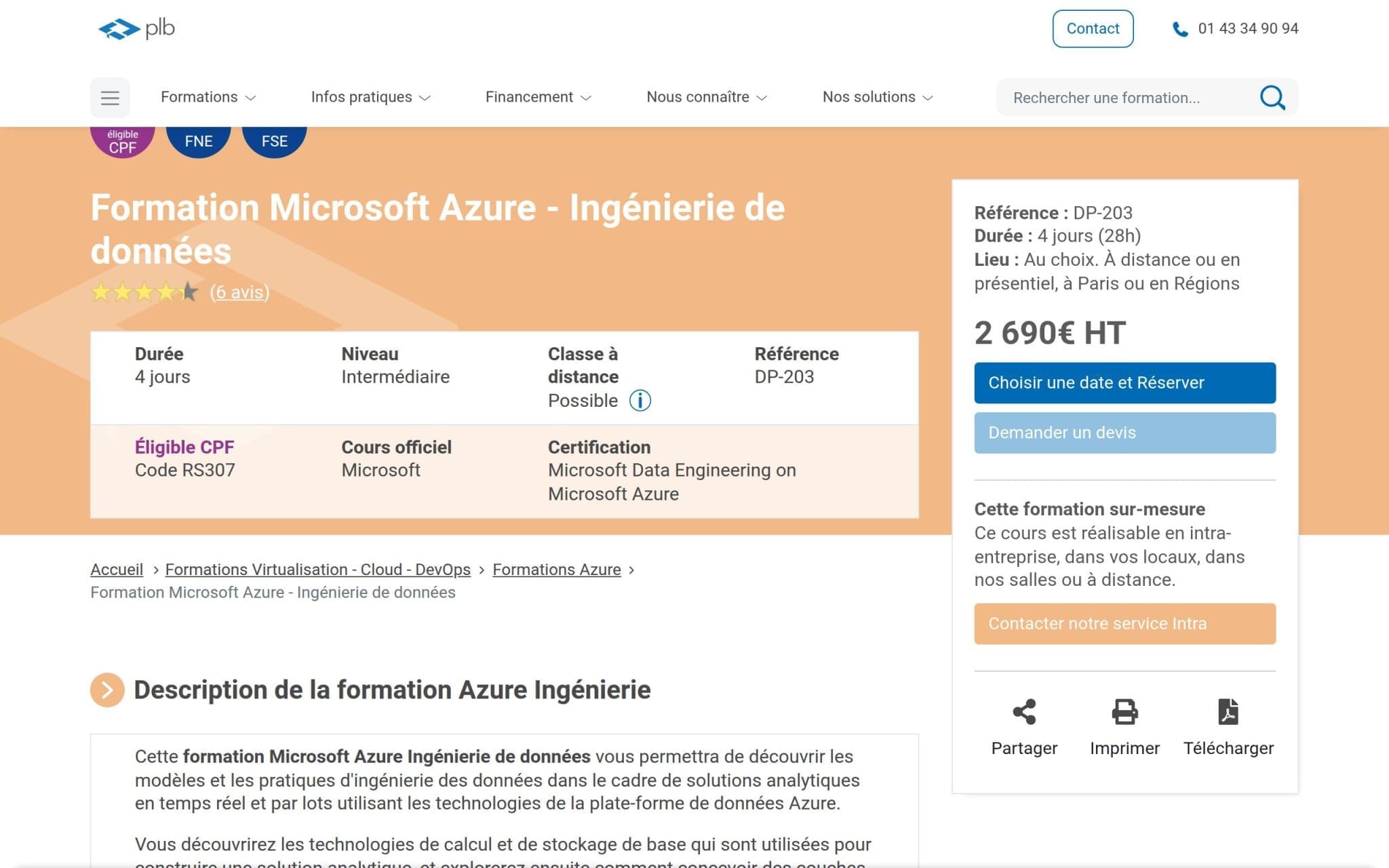Click the Cours officiel Microsoft value
This screenshot has height=868, width=1389.
[381, 471]
